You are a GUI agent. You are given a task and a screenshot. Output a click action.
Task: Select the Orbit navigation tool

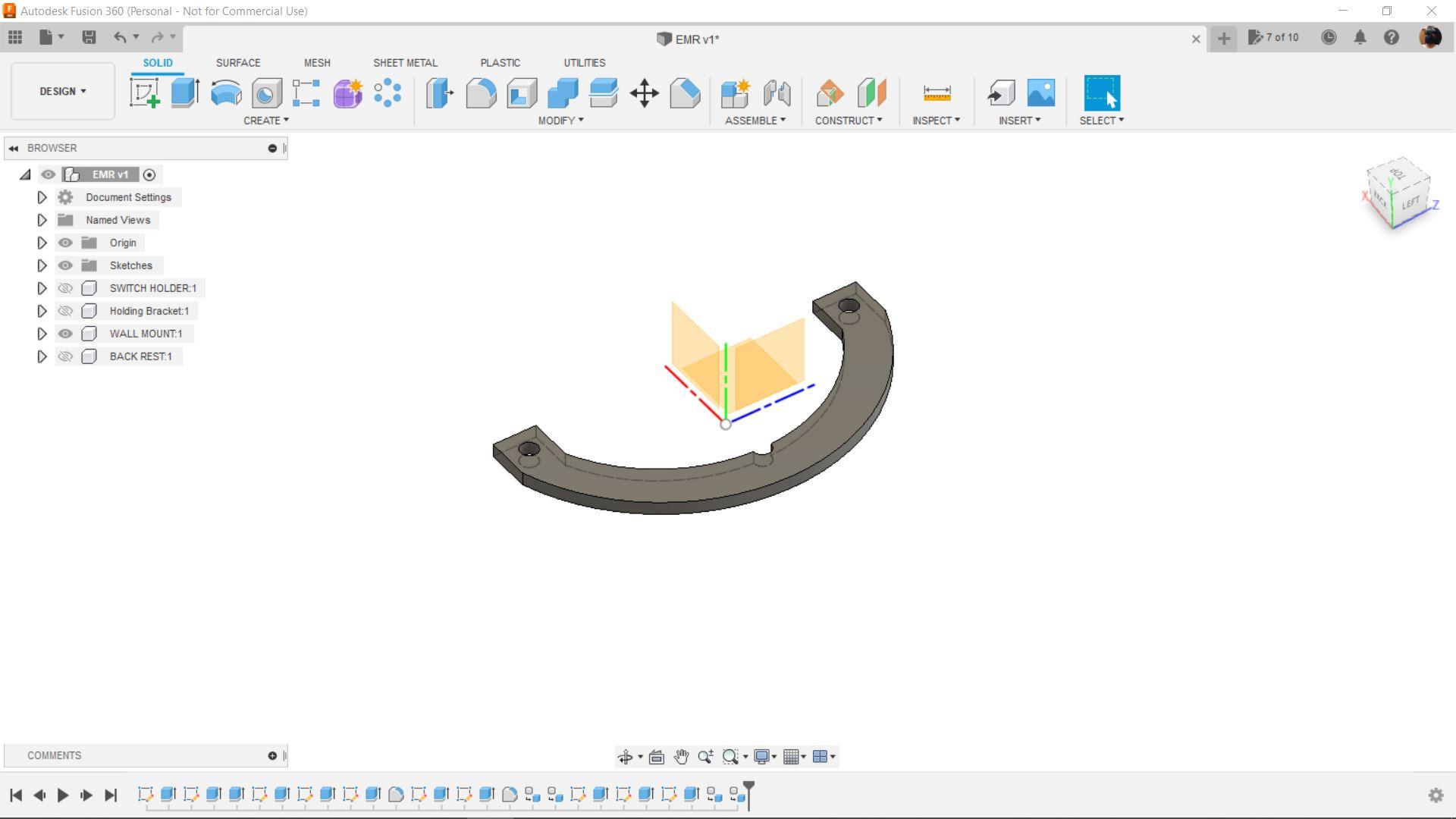[x=625, y=757]
